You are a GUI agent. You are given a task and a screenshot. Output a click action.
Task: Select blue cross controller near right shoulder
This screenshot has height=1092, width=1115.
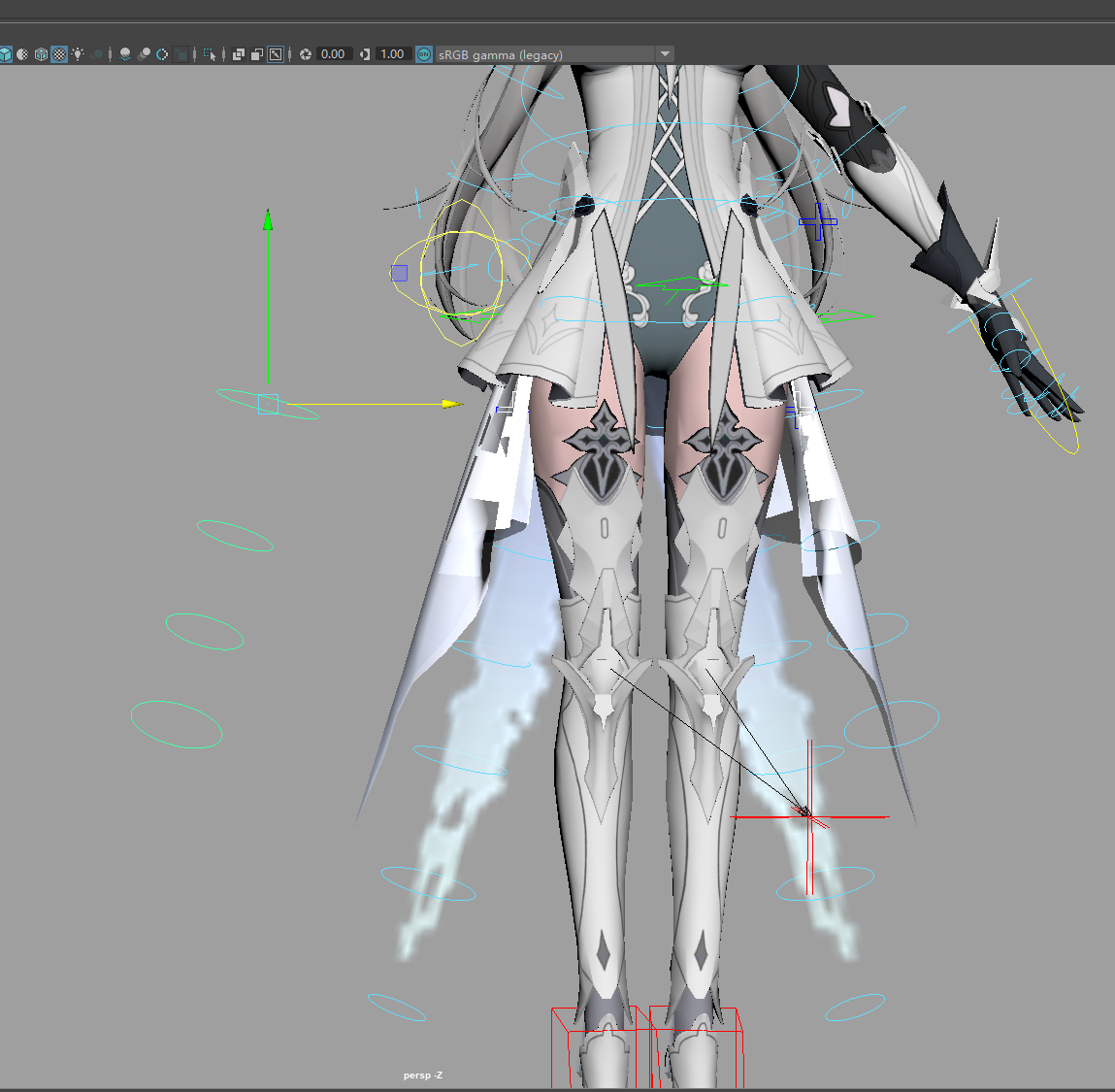pos(818,221)
